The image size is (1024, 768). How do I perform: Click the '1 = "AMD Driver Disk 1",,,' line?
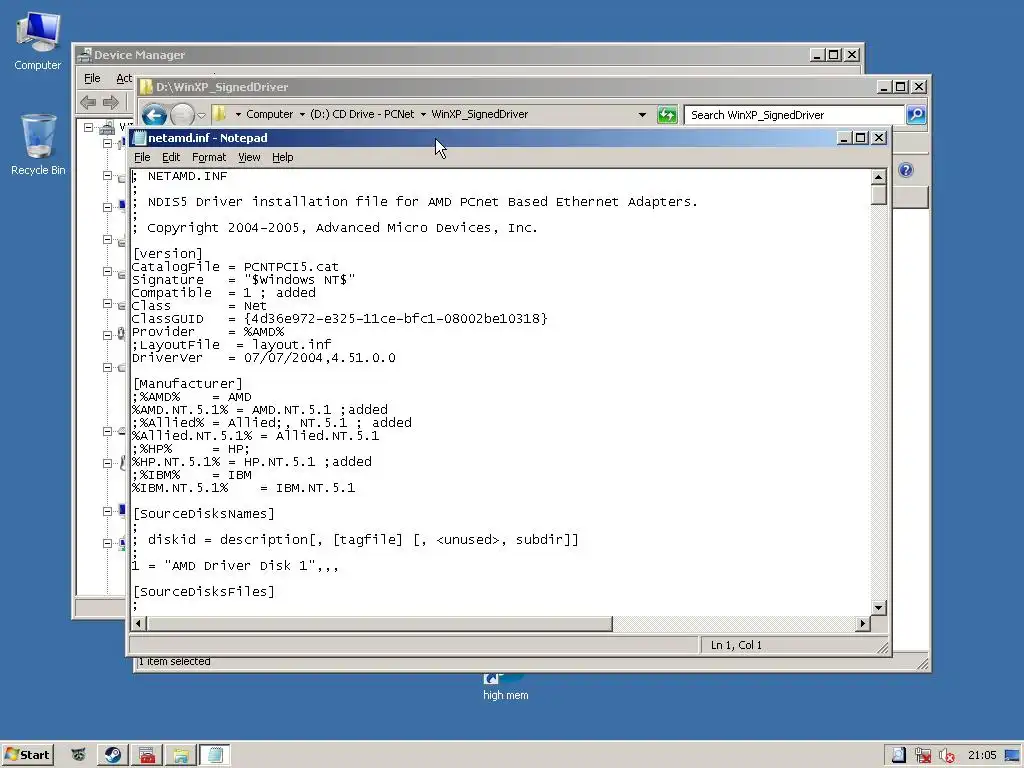[x=235, y=566]
